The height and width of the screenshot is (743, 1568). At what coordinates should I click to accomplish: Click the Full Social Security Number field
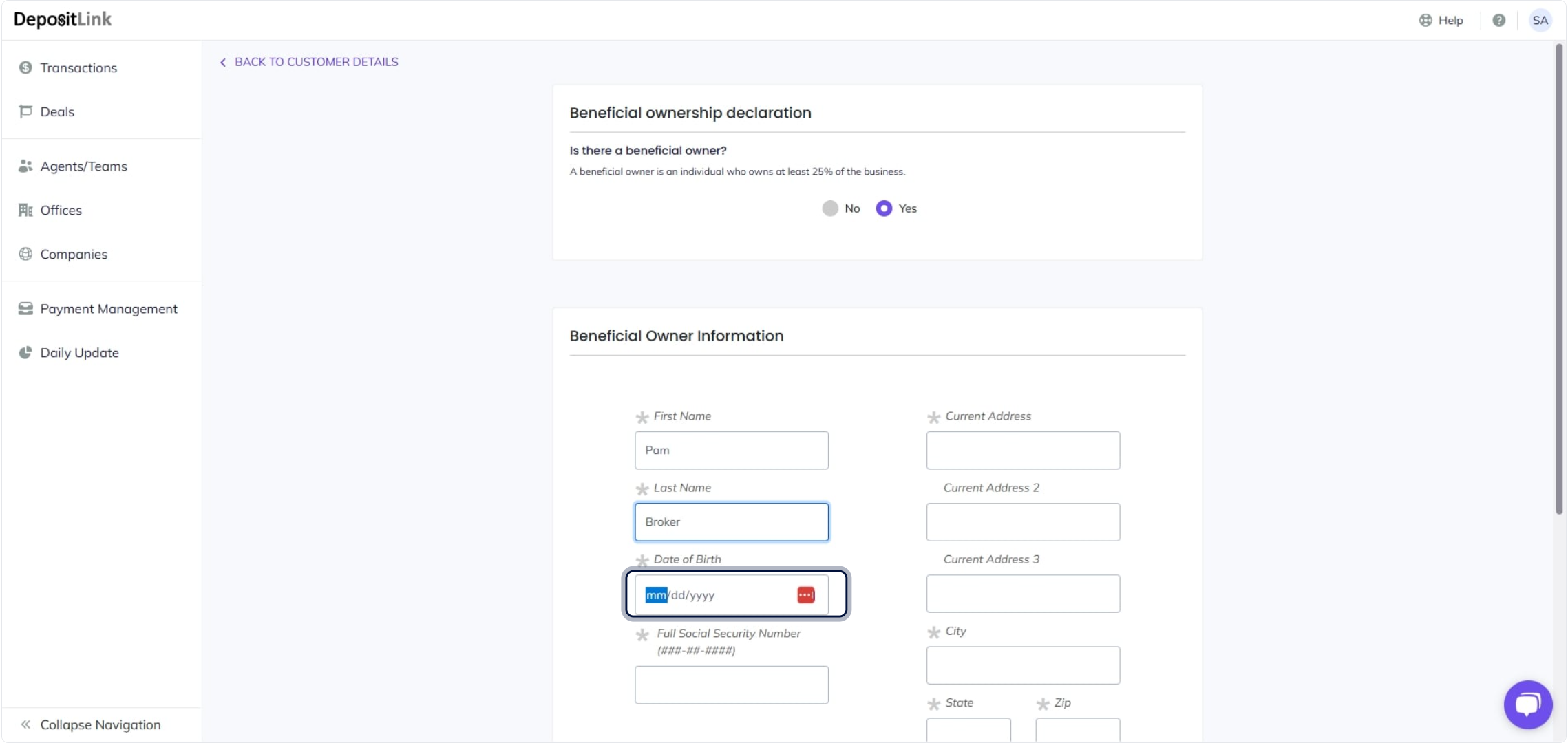coord(731,685)
